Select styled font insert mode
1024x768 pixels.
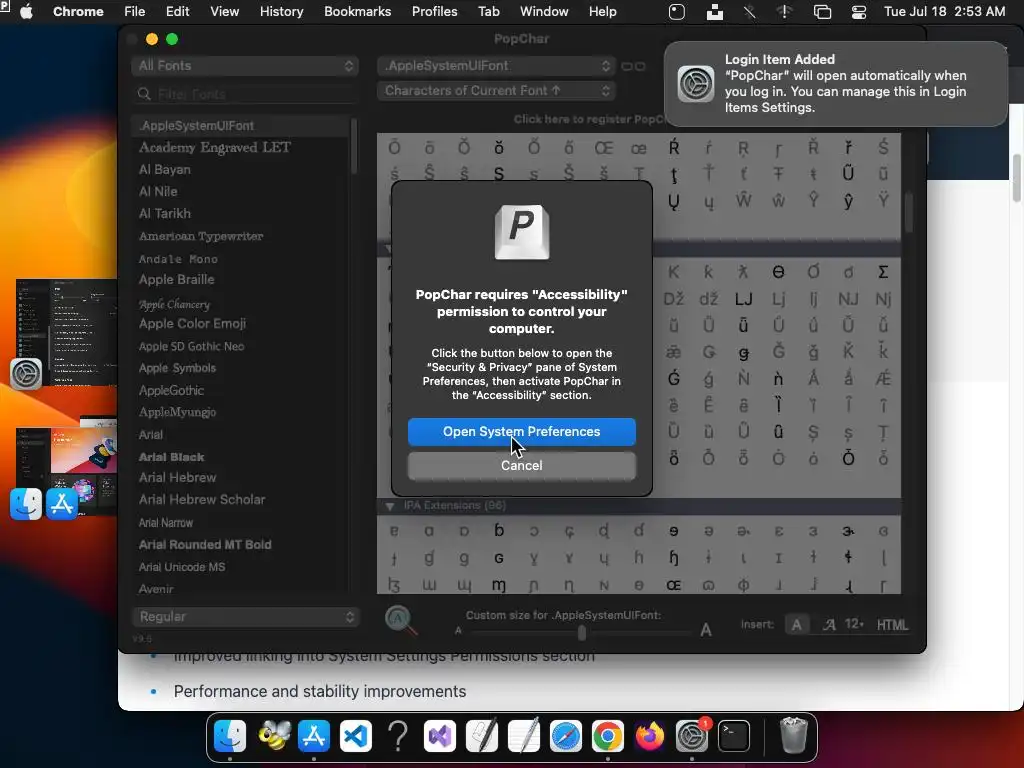tap(829, 625)
